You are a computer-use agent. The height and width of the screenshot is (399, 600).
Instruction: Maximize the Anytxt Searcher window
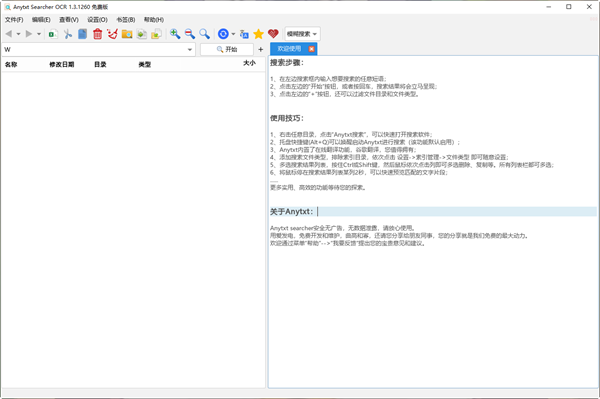click(x=569, y=7)
